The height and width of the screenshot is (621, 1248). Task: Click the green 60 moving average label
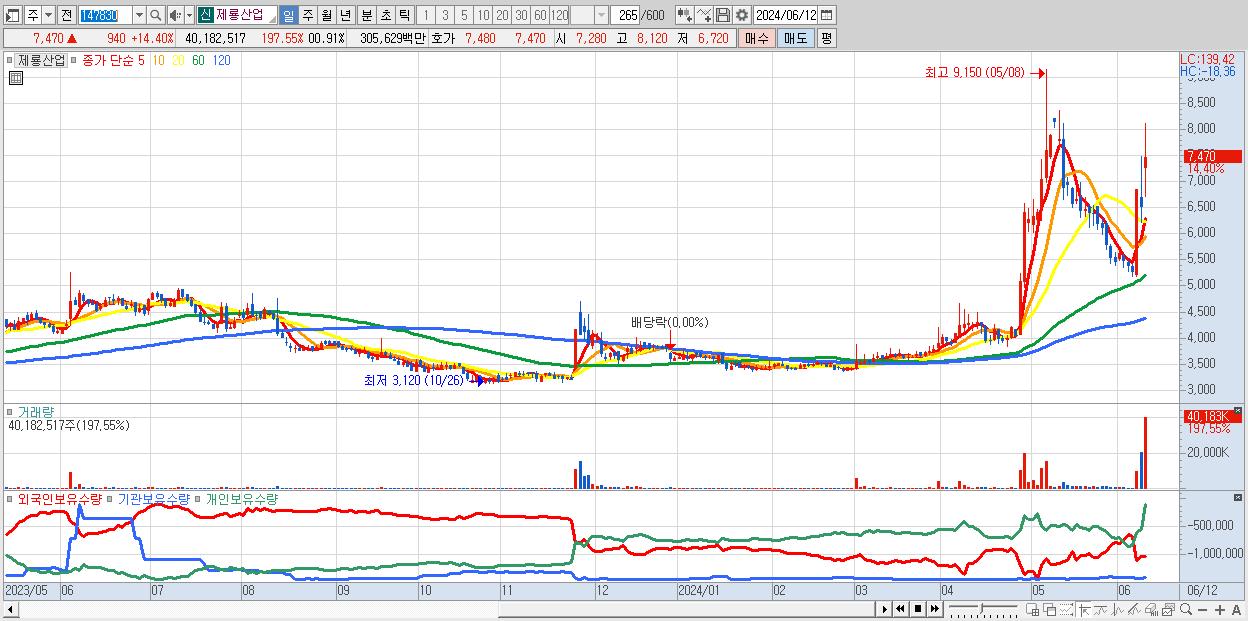[198, 60]
